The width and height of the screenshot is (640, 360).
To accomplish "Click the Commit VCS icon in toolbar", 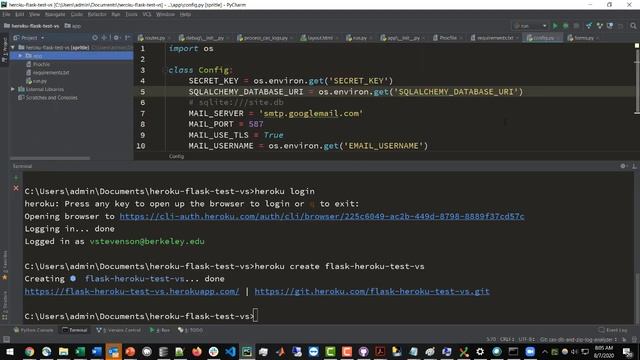I will (599, 26).
